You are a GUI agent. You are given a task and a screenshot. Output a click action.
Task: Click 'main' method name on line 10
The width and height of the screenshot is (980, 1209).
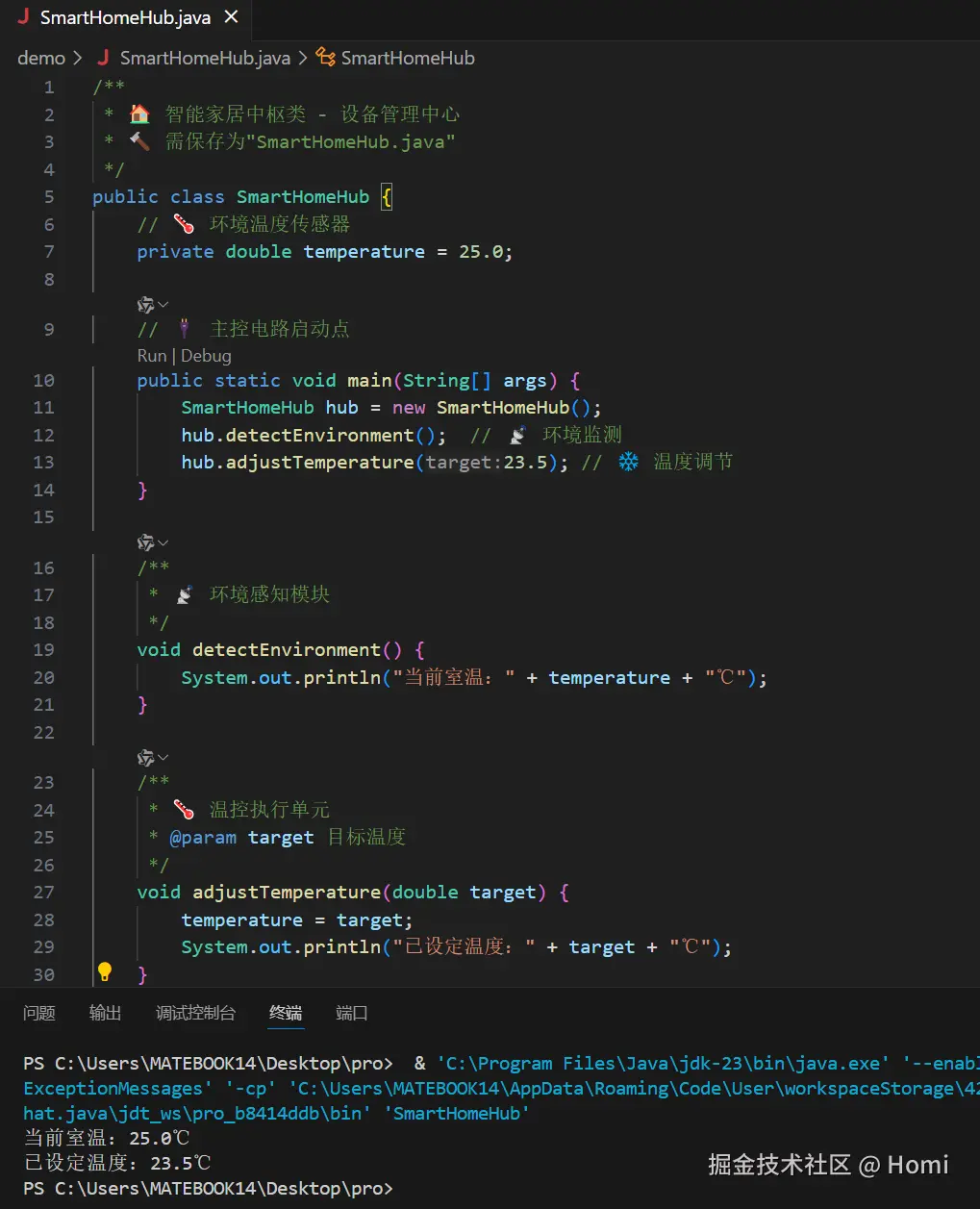click(369, 381)
